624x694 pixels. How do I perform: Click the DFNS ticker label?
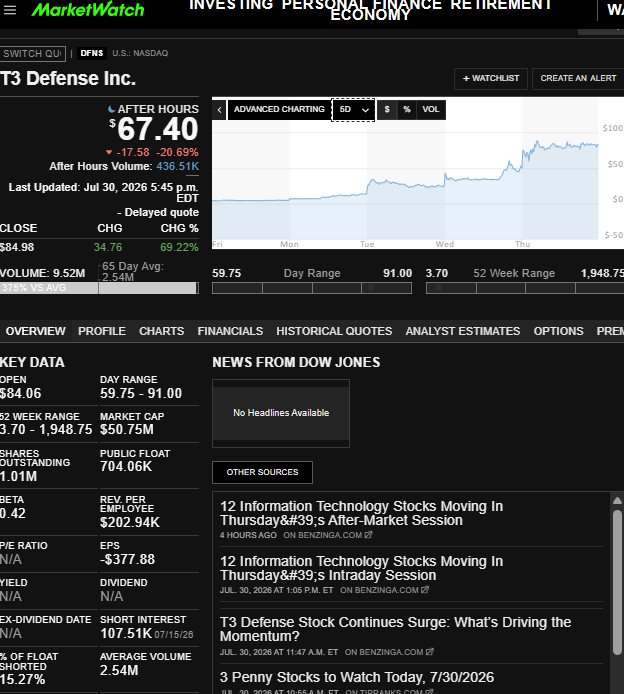point(92,53)
